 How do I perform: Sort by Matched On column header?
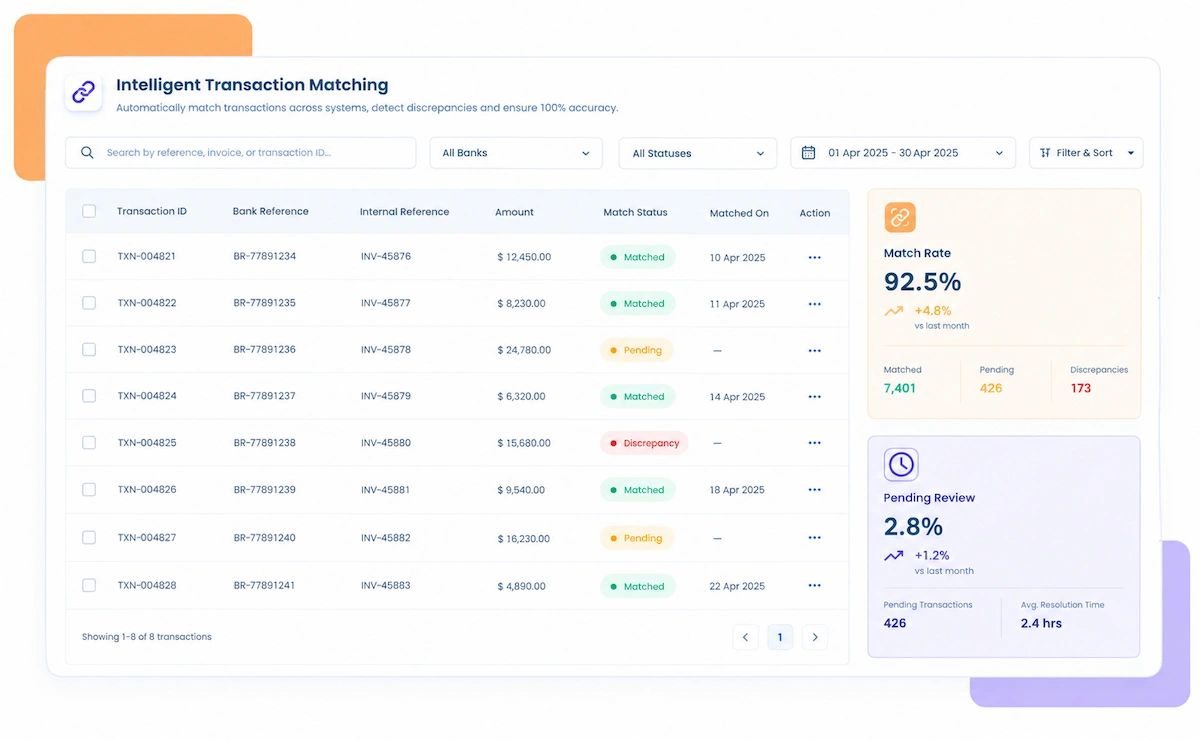pos(739,213)
